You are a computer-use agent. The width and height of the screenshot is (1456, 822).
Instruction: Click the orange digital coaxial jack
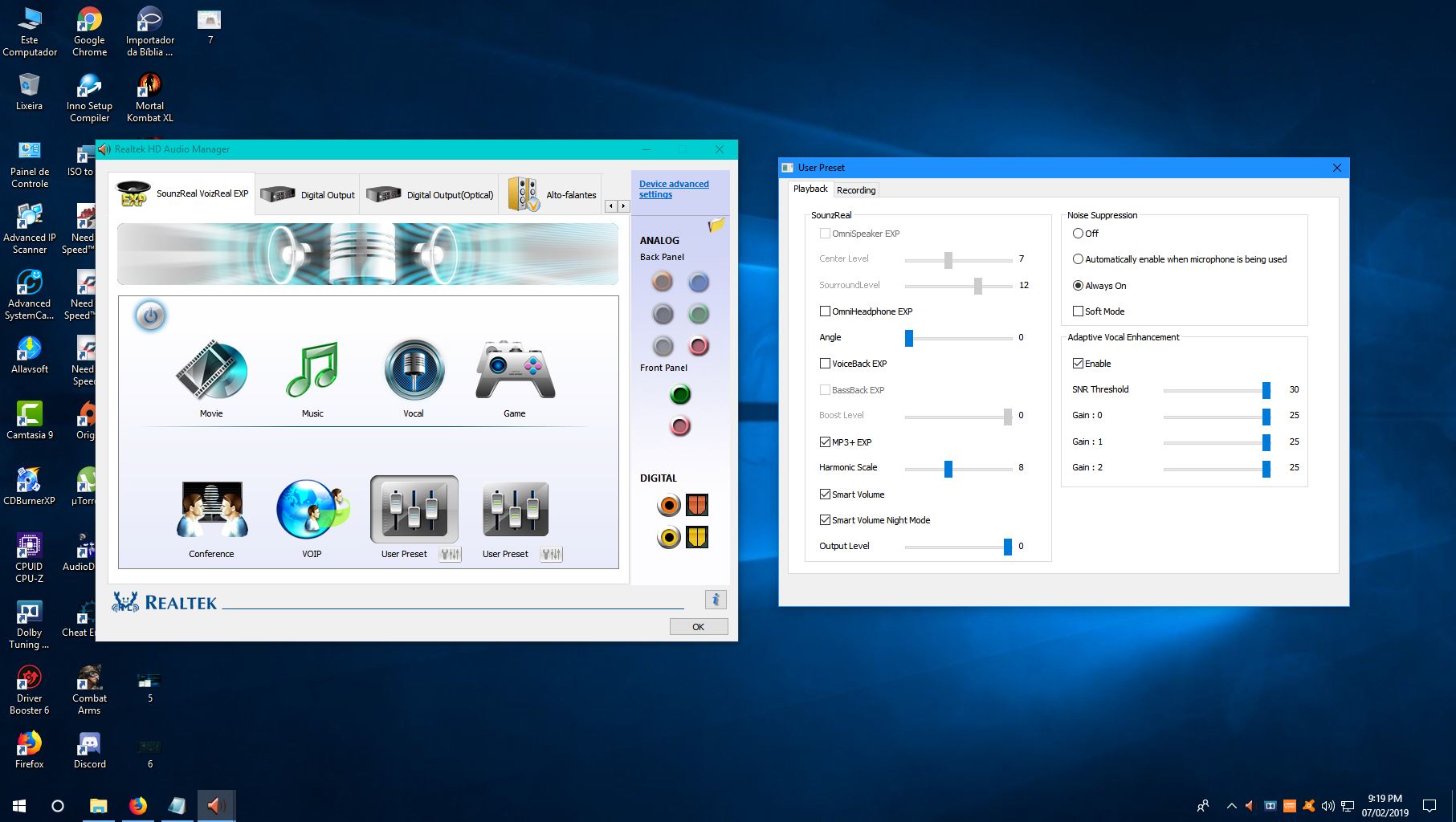pos(669,505)
